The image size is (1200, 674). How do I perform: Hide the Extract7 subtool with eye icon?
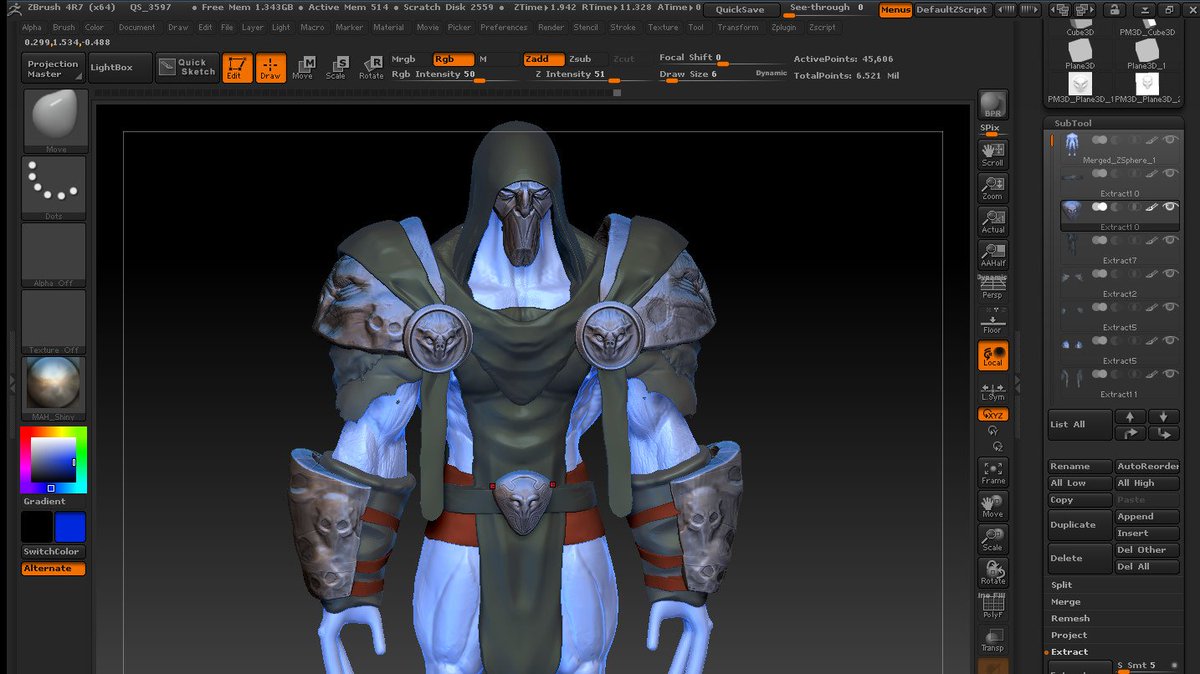1170,240
